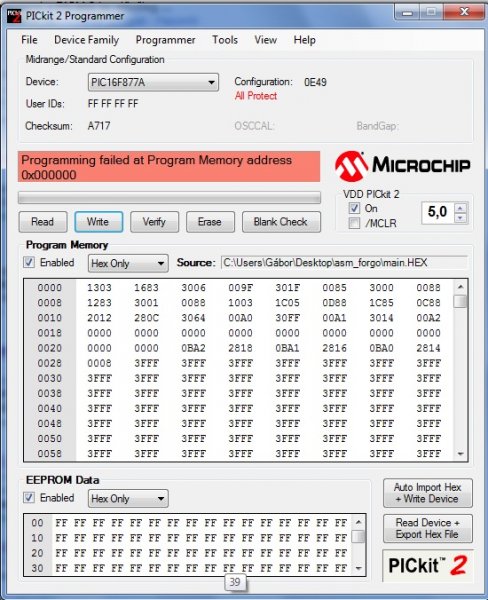Click Read Device + Export Hex File
This screenshot has height=600, width=488.
[428, 528]
